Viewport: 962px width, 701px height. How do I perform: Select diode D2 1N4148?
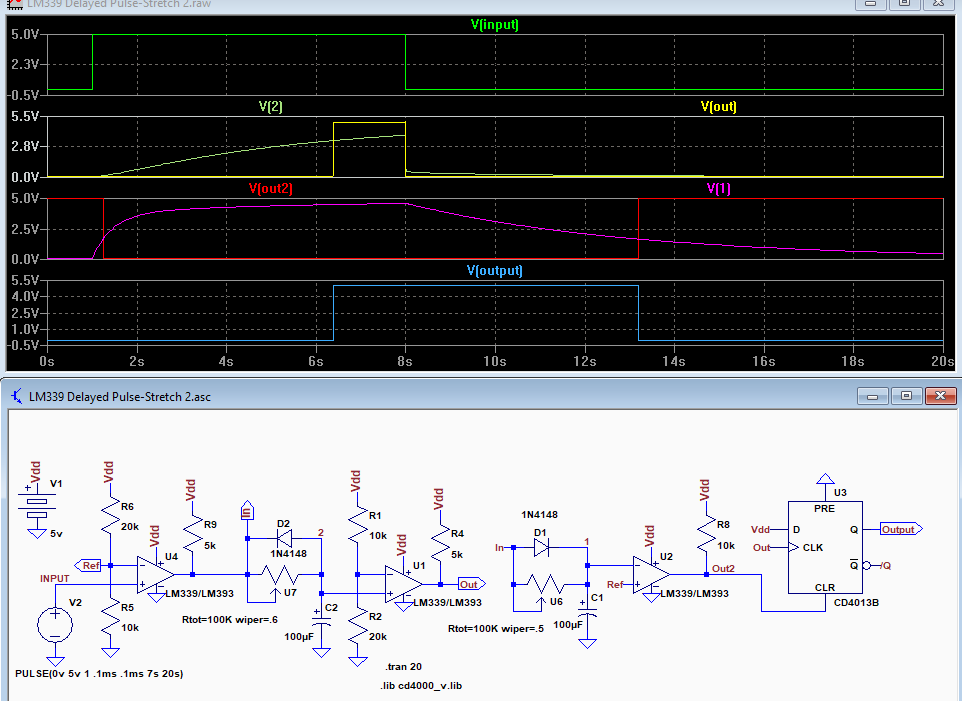(x=283, y=538)
